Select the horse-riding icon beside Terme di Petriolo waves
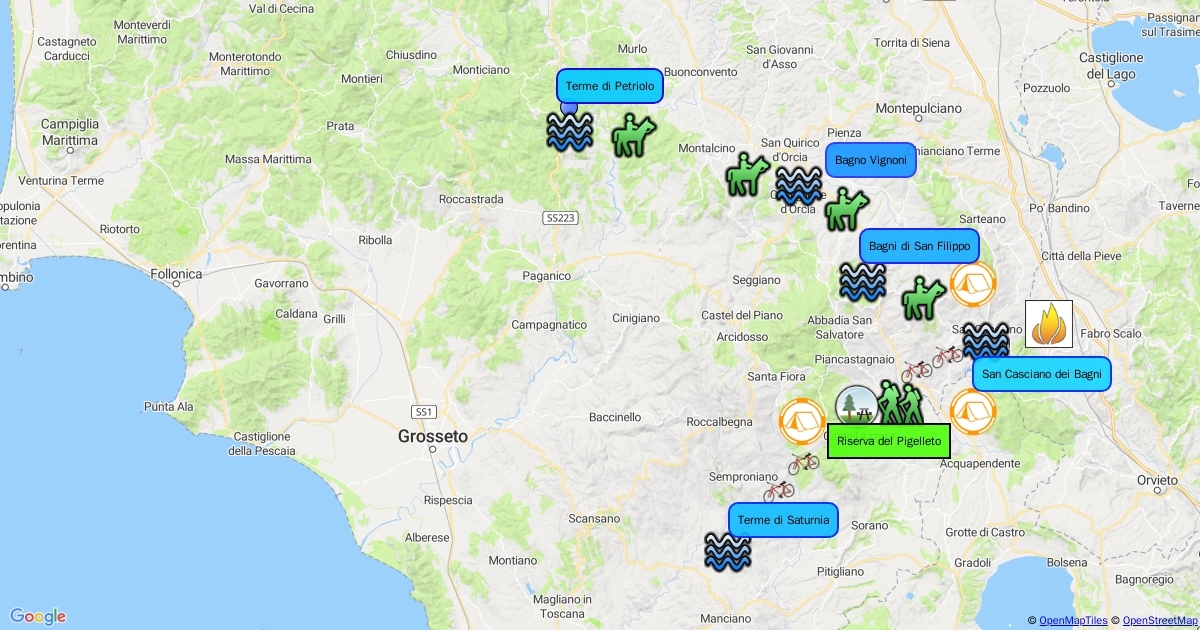Screen dimensions: 1200x630 (x=633, y=135)
